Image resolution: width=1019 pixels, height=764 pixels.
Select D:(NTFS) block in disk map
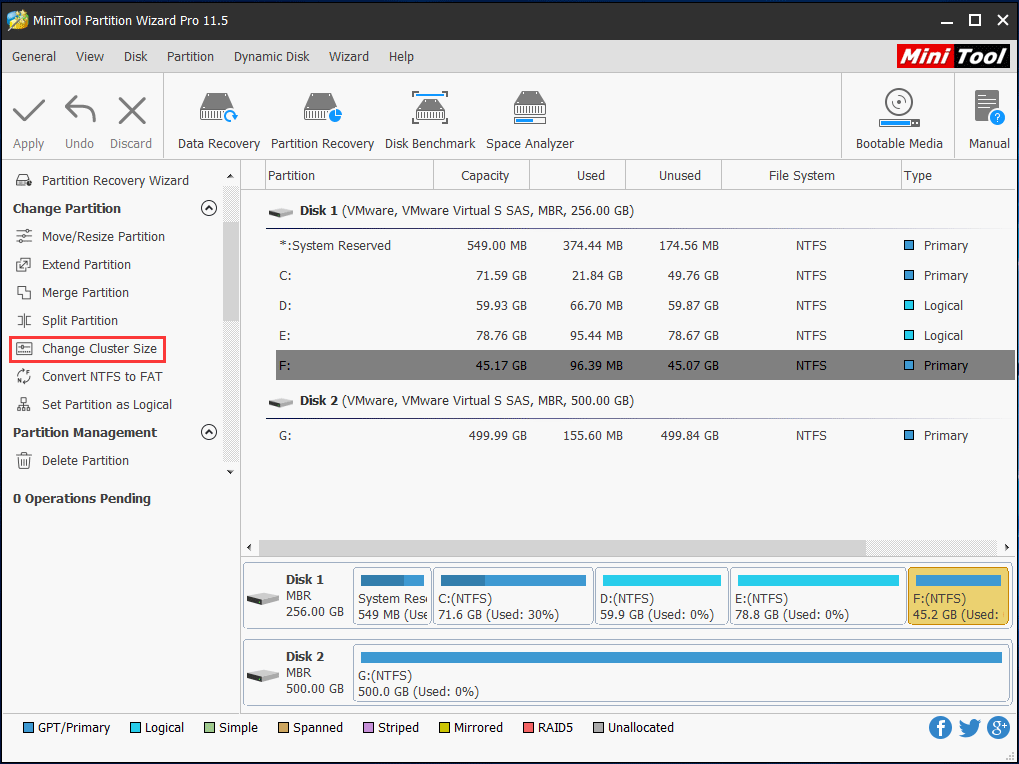[661, 596]
